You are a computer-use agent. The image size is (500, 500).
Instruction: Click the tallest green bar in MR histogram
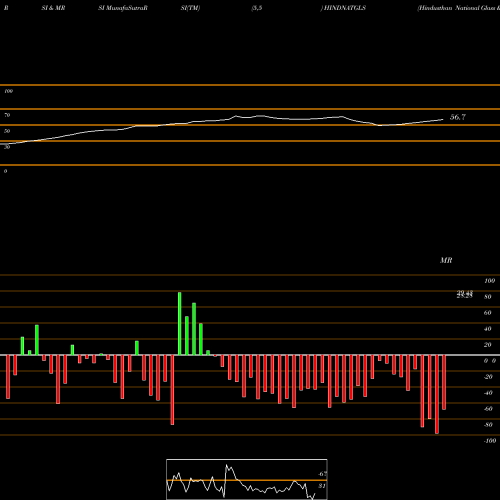(180, 324)
